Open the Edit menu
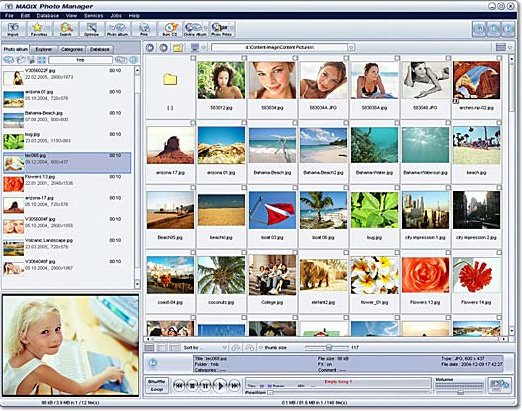The height and width of the screenshot is (411, 522). pos(25,16)
